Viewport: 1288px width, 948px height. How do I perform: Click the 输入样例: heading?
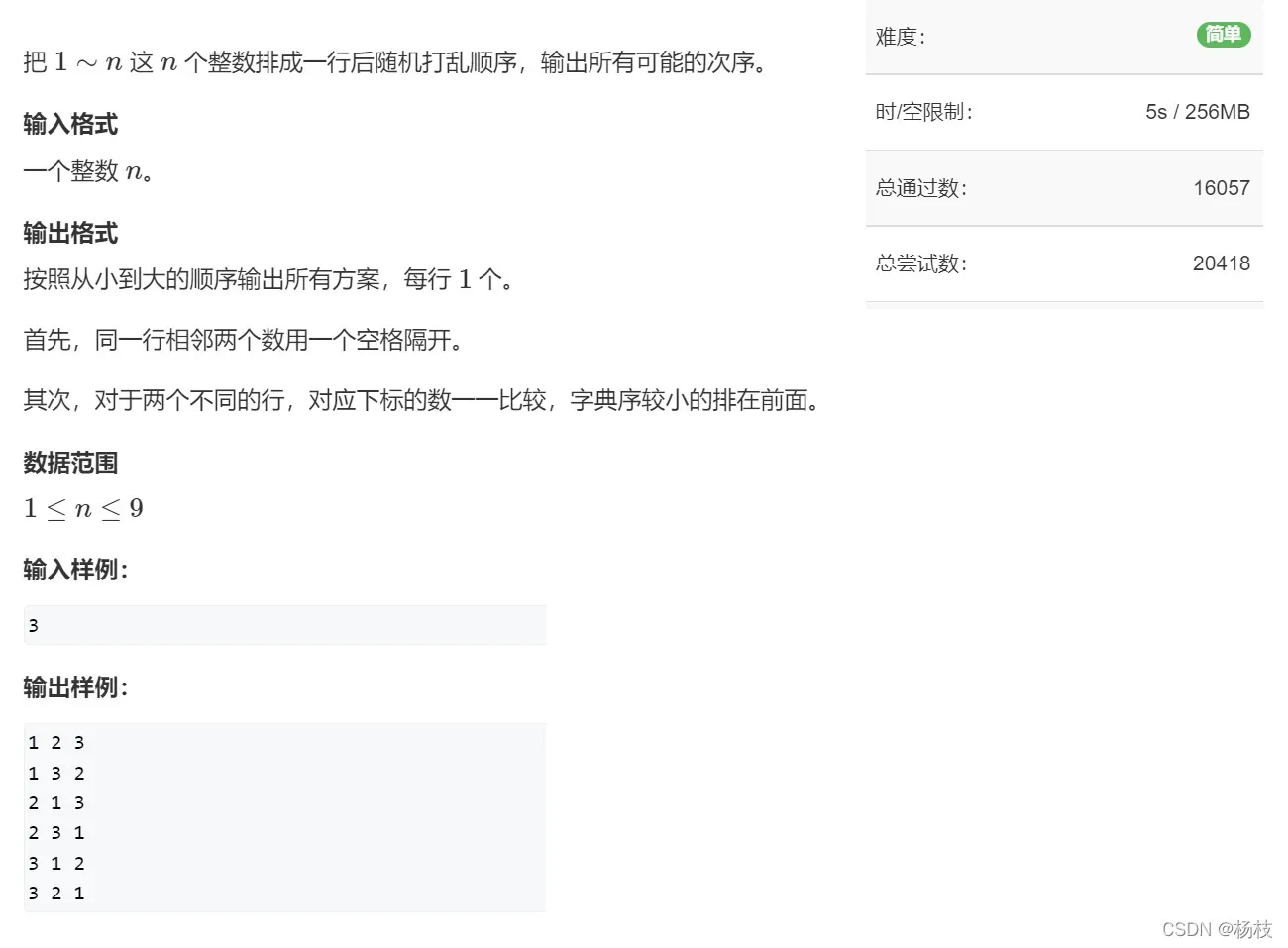[x=76, y=570]
